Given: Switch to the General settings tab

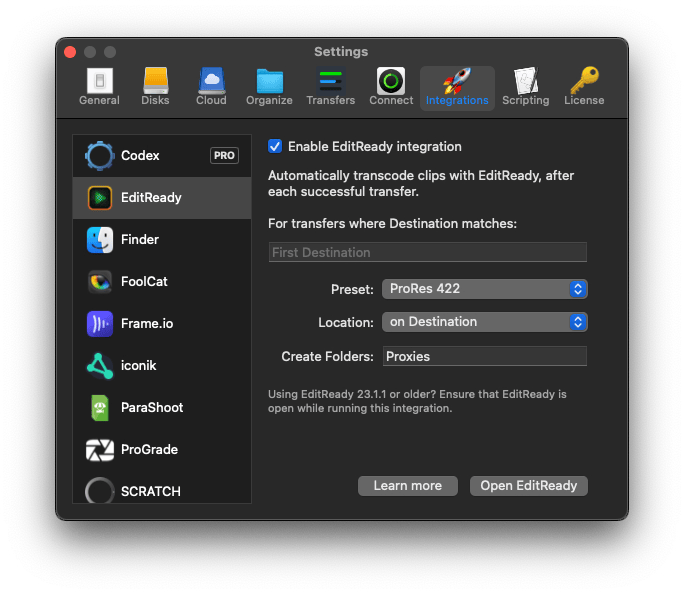Looking at the screenshot, I should coord(99,87).
